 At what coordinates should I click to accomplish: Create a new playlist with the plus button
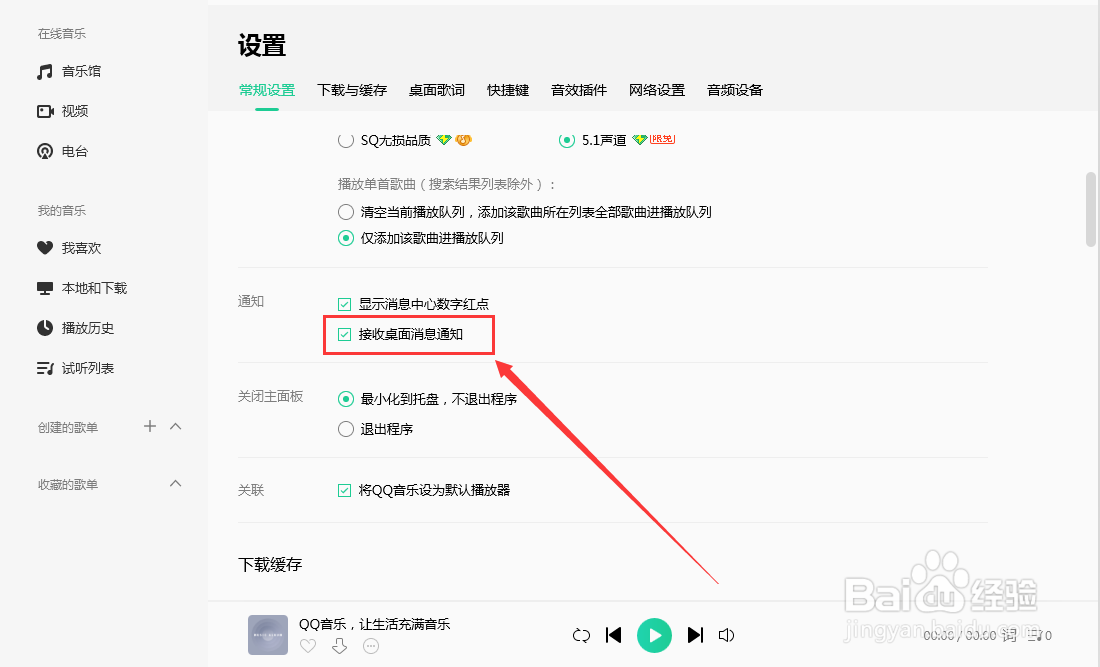tap(149, 426)
